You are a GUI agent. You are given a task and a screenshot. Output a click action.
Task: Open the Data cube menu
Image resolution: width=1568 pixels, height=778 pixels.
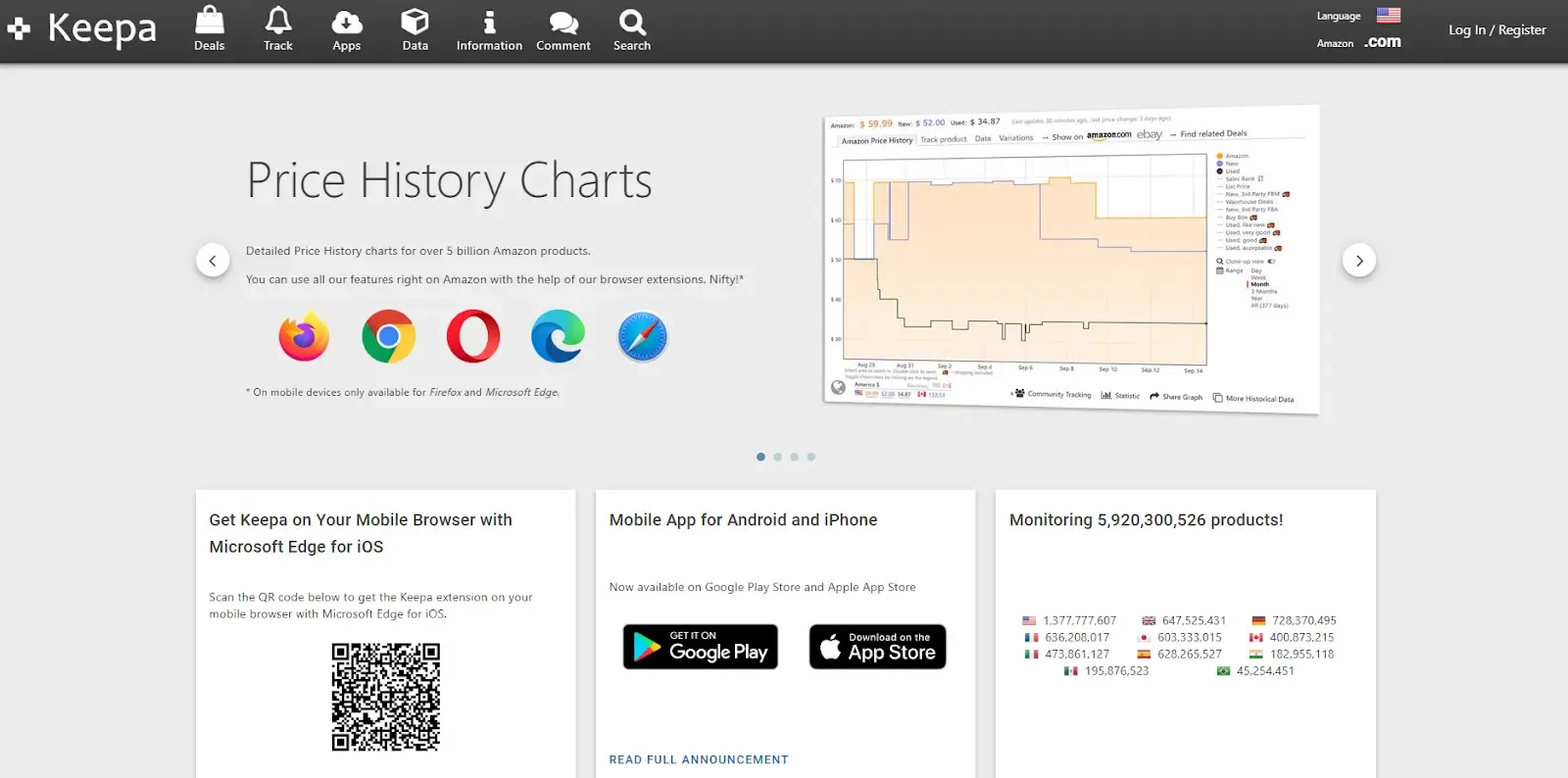(x=416, y=29)
